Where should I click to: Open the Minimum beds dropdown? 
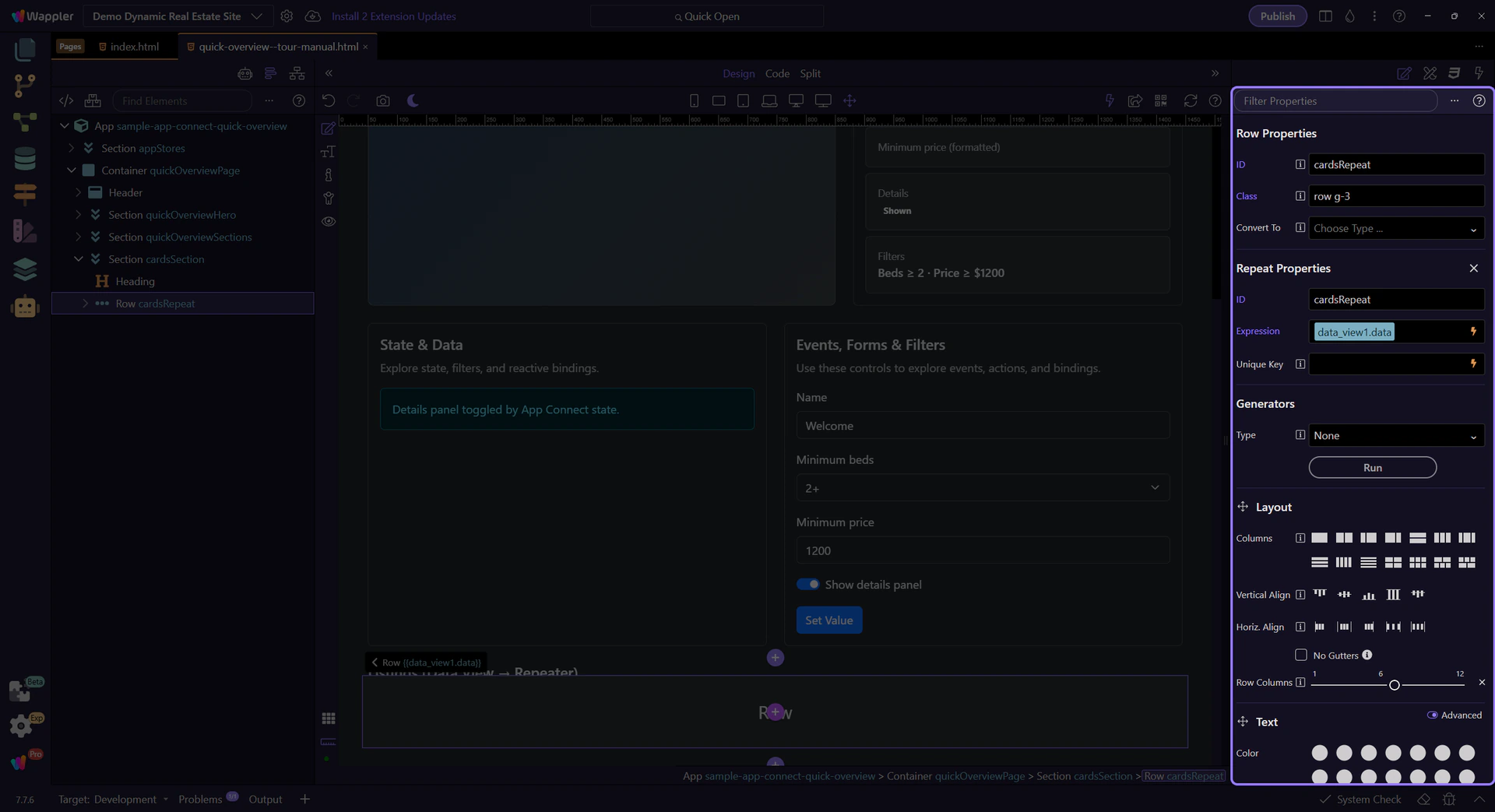(x=982, y=488)
